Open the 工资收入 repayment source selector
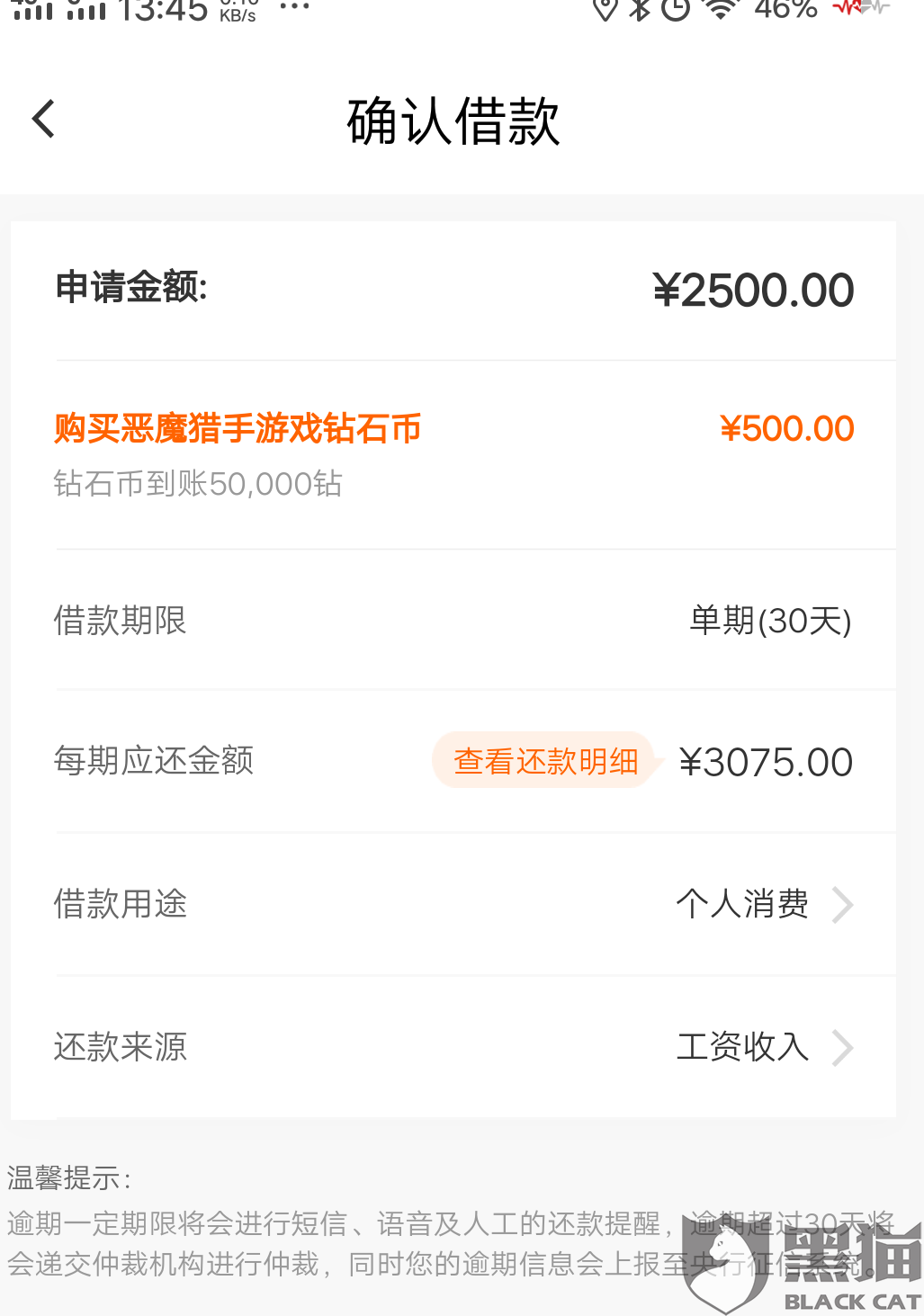The image size is (924, 1316). (742, 1047)
